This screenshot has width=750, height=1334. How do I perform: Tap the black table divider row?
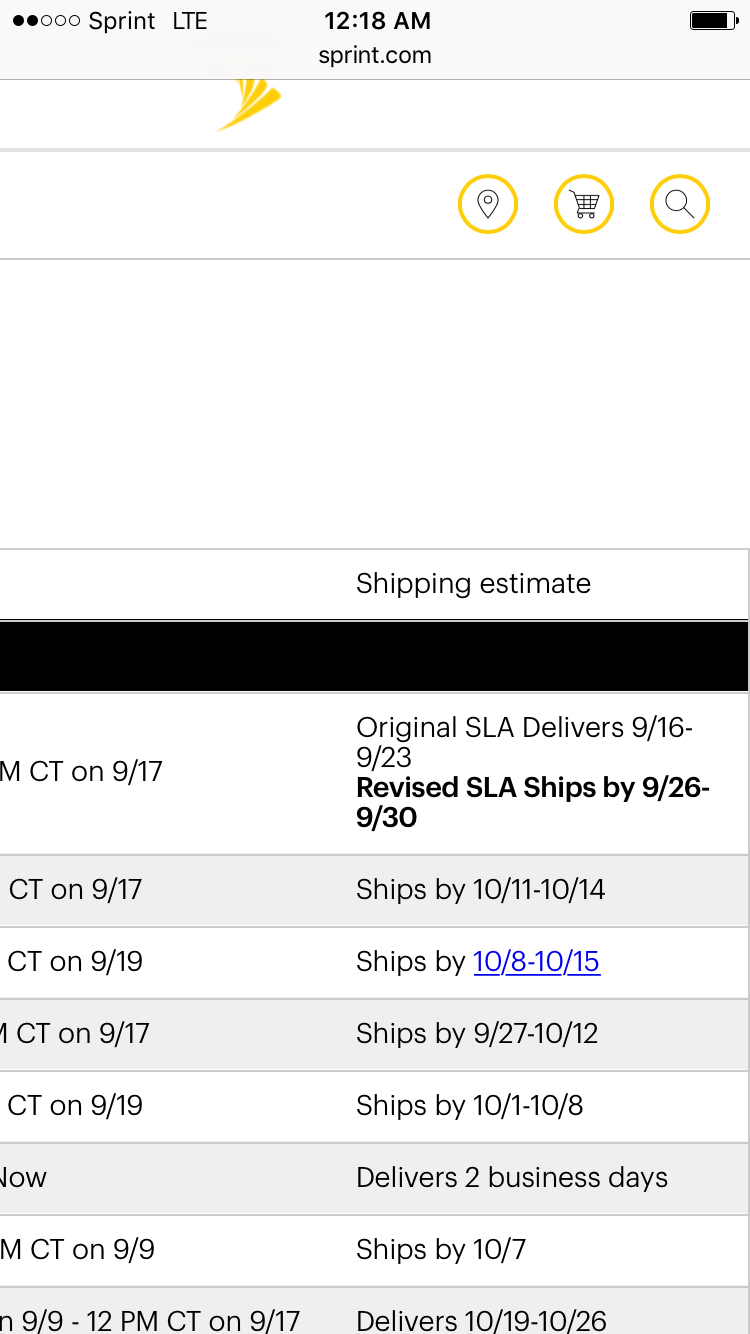(374, 657)
